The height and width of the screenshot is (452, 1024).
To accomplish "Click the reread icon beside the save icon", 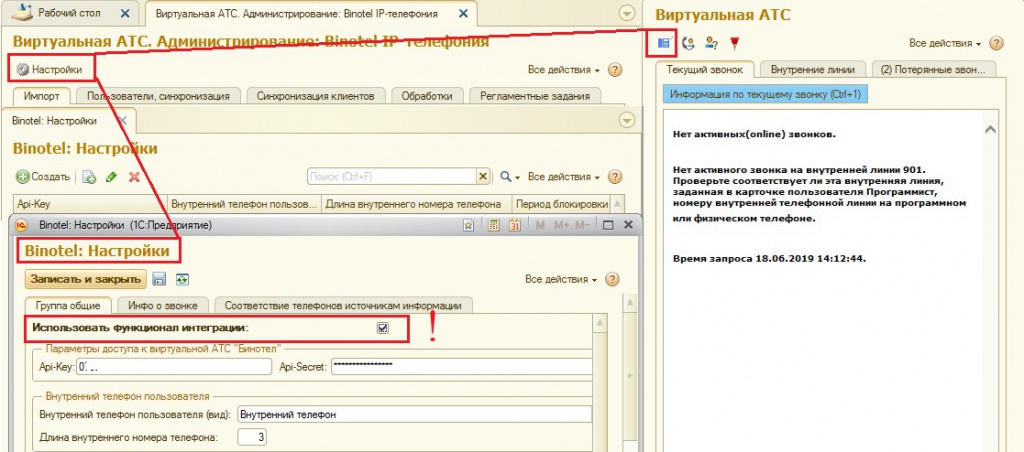I will 182,280.
